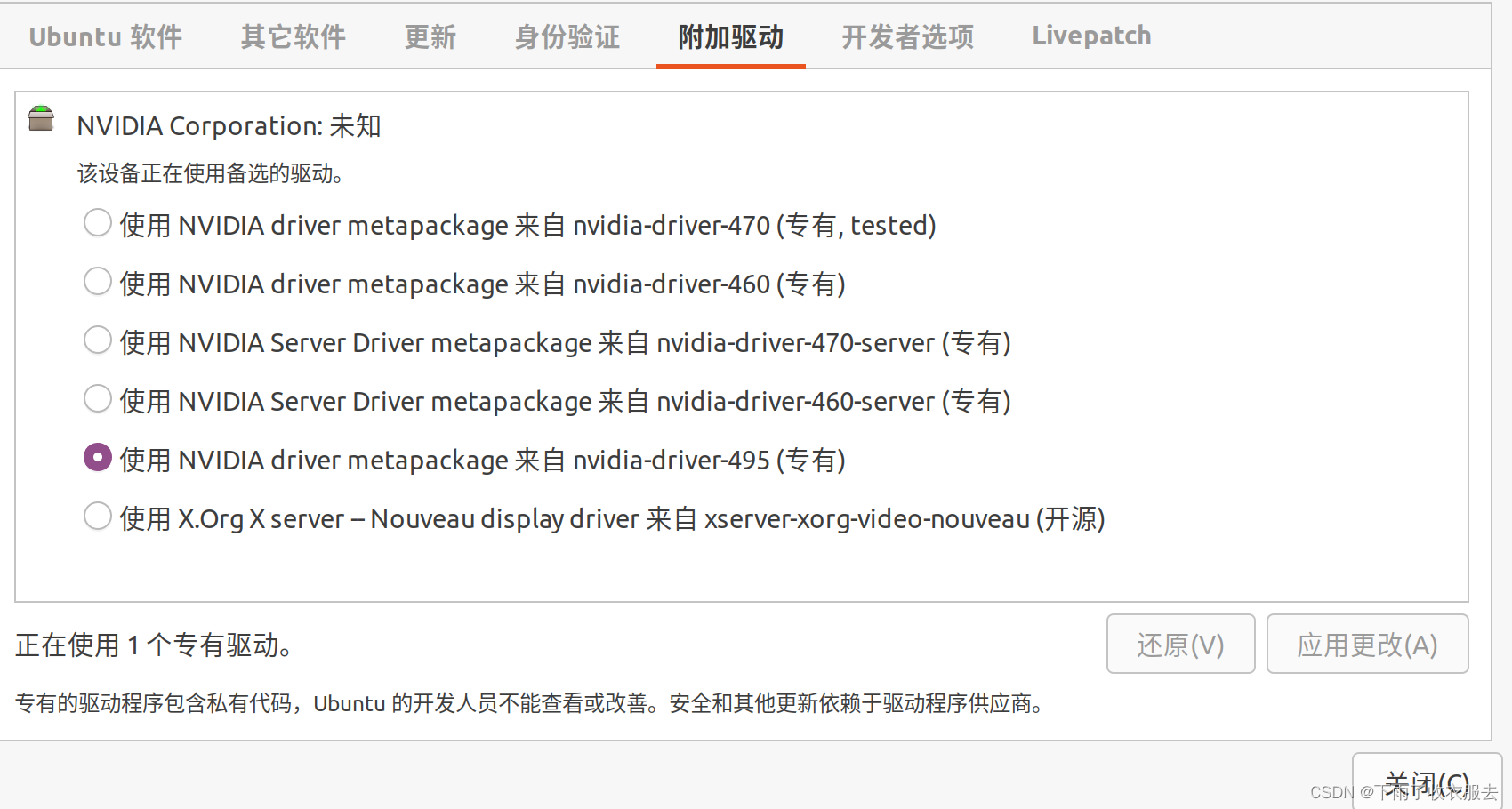The height and width of the screenshot is (809, 1512).
Task: Switch to Nouveau open-source driver radio
Action: tap(98, 517)
